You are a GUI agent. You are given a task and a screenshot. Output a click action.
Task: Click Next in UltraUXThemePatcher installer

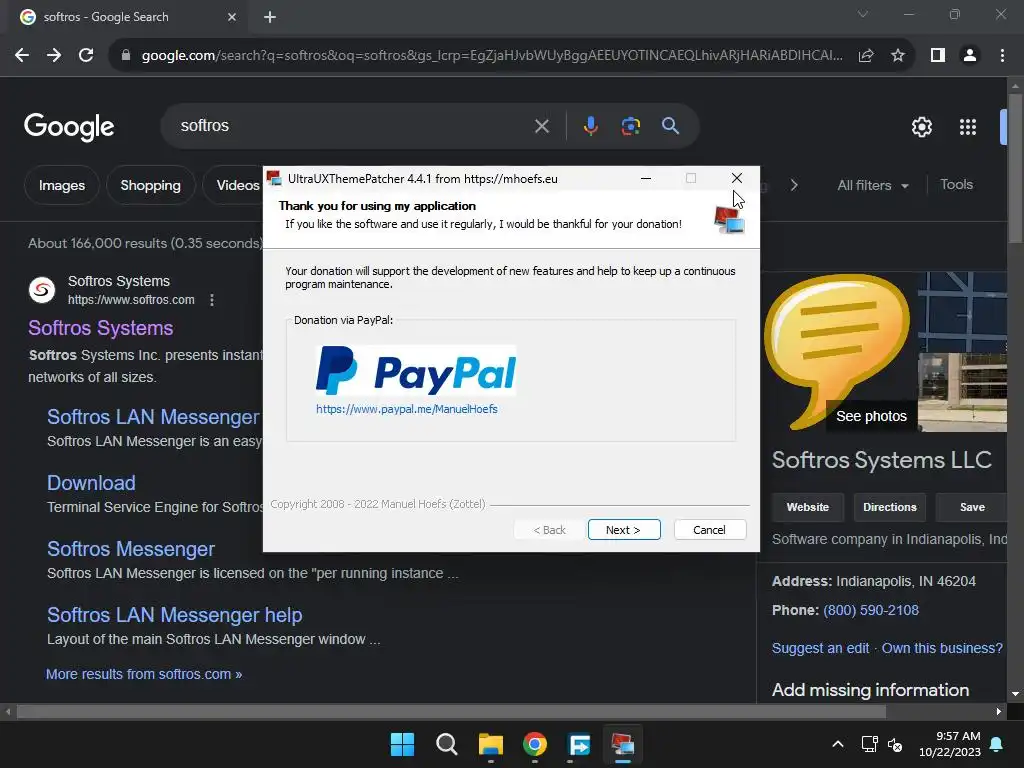pyautogui.click(x=624, y=530)
